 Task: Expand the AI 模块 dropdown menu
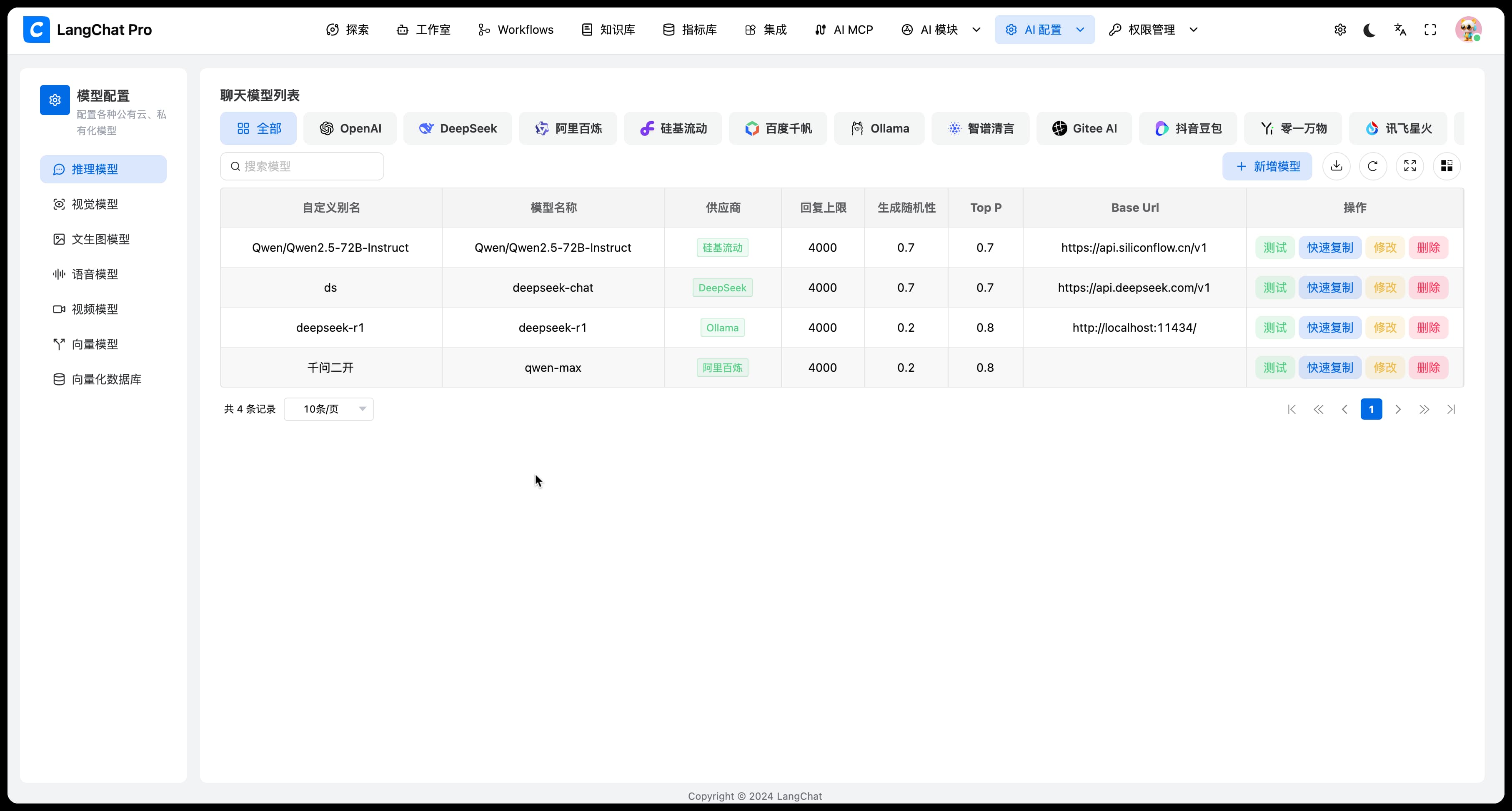click(941, 29)
